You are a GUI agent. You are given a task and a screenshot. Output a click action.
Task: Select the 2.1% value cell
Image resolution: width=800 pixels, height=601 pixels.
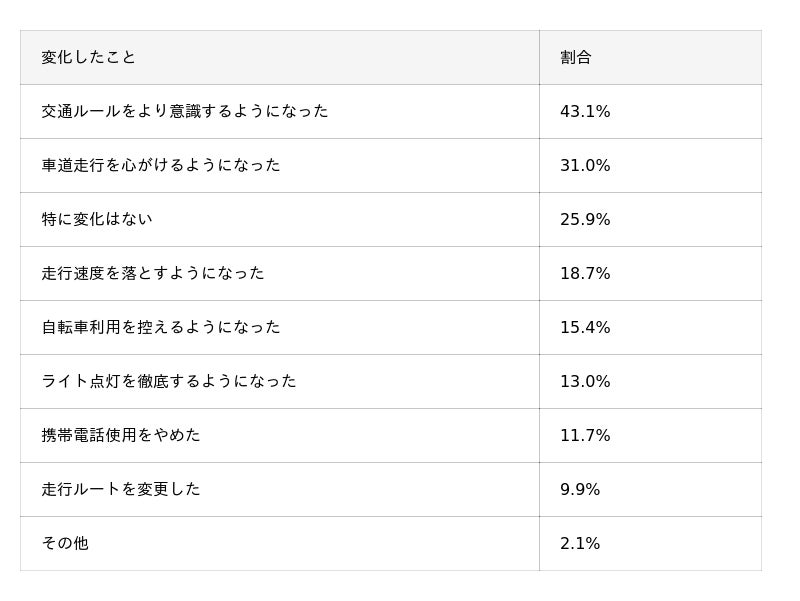[x=651, y=543]
